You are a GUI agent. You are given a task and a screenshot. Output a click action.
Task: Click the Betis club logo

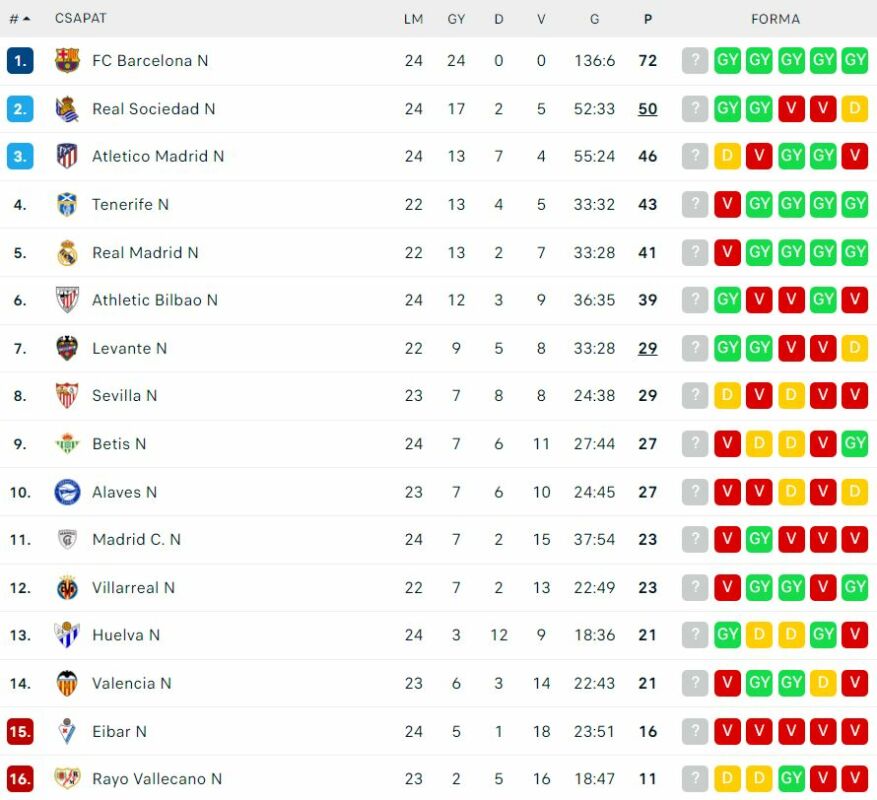pos(67,444)
